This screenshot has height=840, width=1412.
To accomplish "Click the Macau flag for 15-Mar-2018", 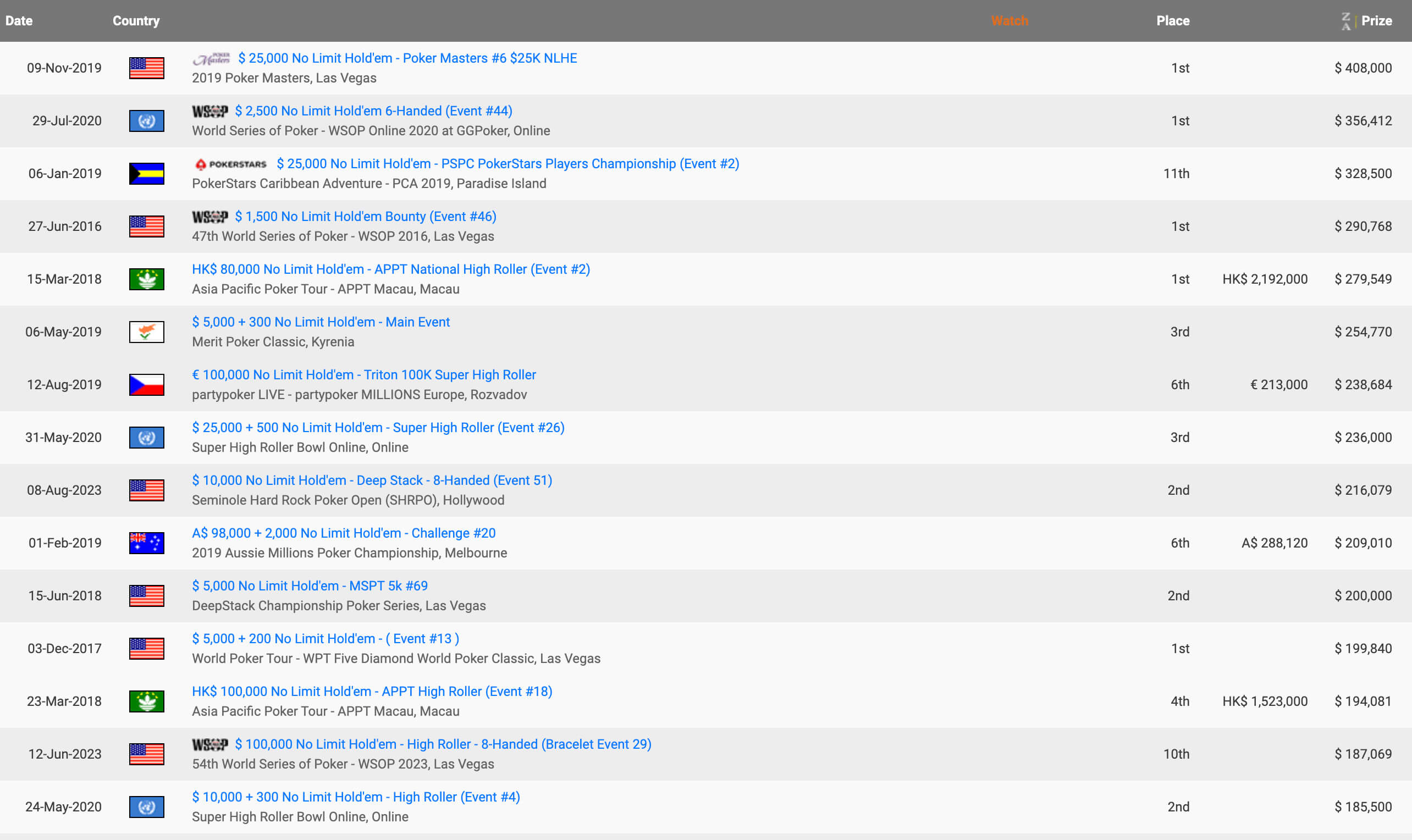I will [147, 279].
